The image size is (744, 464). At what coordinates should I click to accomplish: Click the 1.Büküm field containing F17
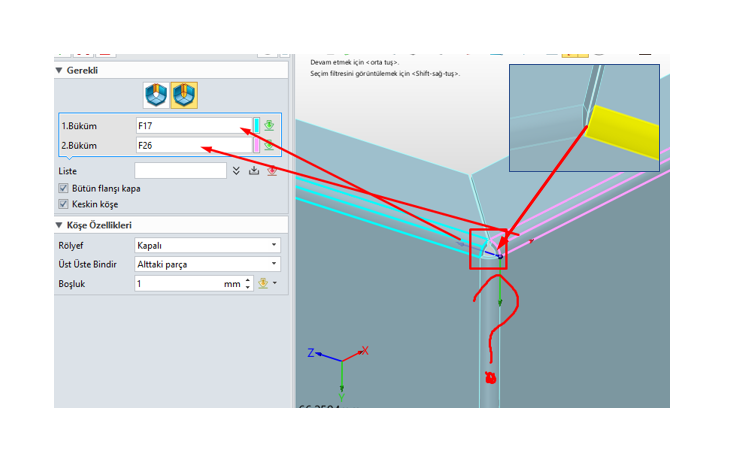[x=194, y=126]
